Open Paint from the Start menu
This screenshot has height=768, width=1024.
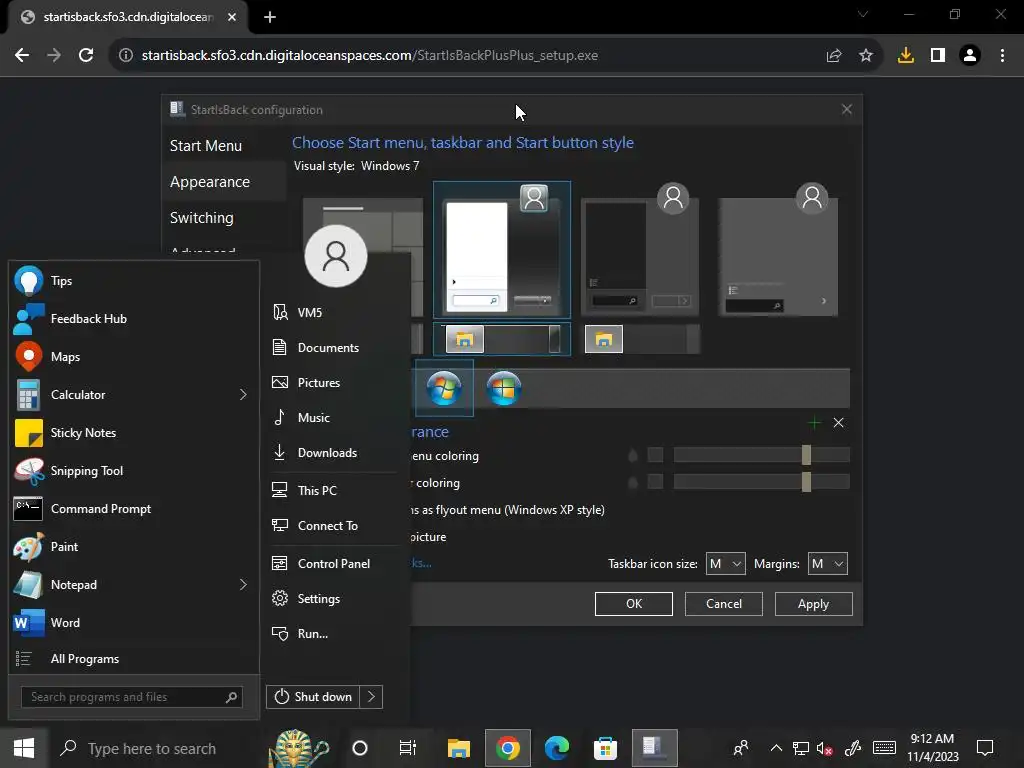134,547
